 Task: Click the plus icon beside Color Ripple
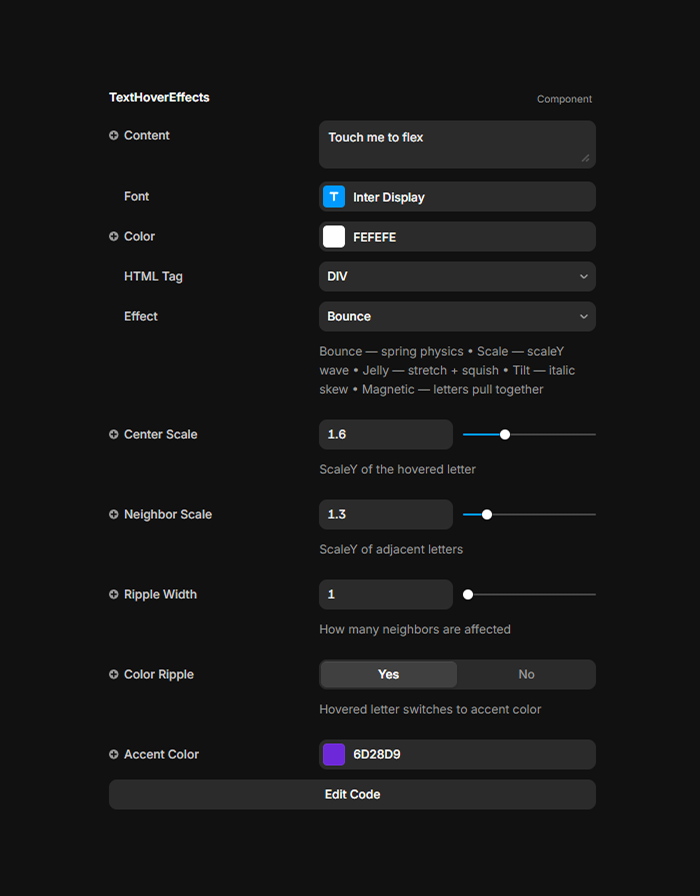(114, 674)
